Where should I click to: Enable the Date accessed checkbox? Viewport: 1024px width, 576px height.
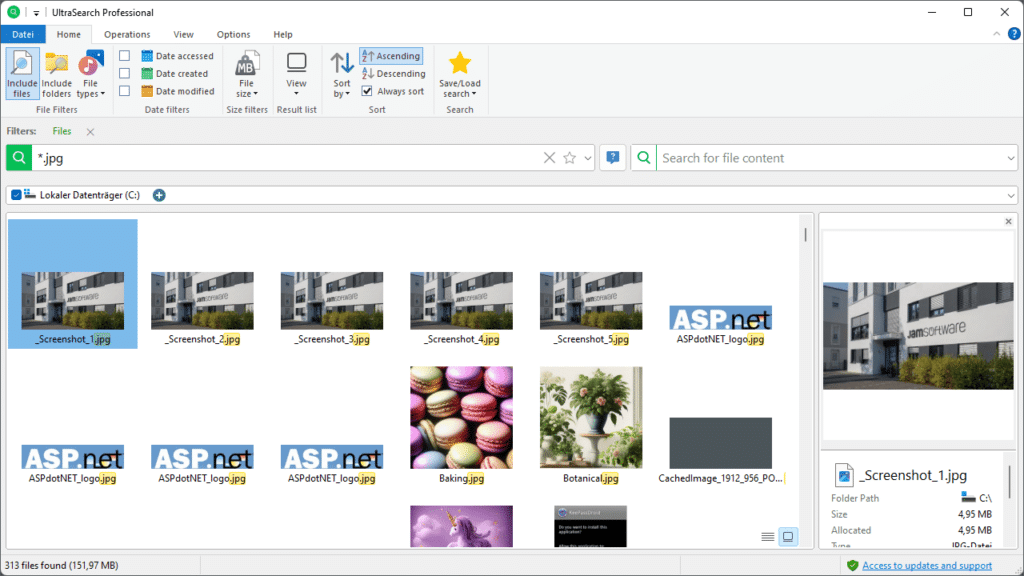click(124, 56)
